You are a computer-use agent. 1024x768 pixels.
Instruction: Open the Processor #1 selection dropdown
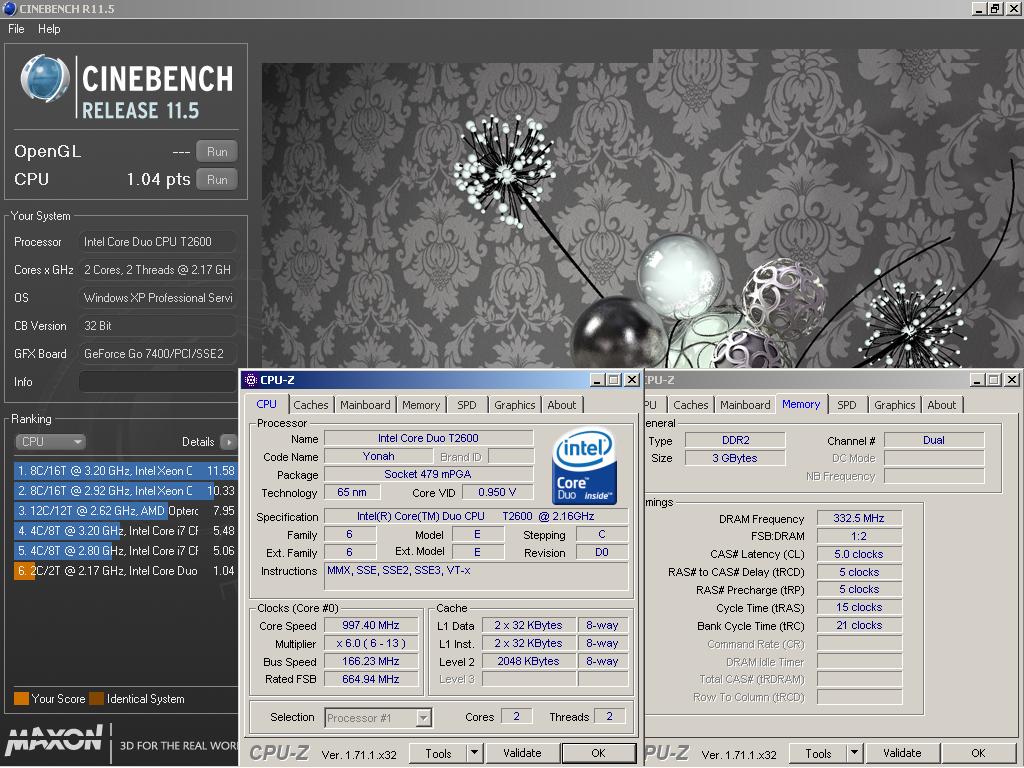(424, 718)
